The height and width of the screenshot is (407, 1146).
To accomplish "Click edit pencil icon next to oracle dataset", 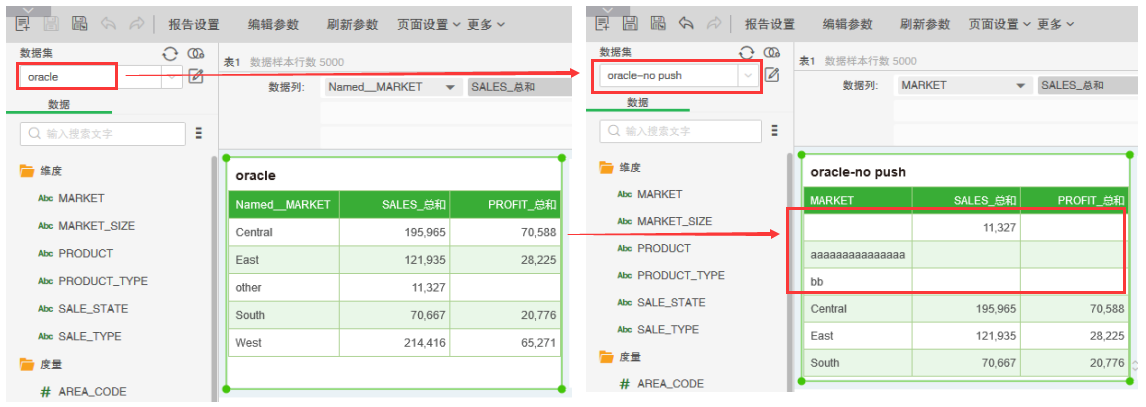I will pyautogui.click(x=196, y=76).
